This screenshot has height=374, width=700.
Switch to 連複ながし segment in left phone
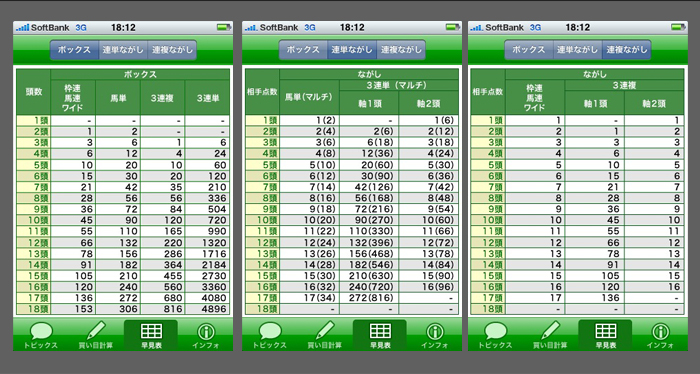(172, 50)
